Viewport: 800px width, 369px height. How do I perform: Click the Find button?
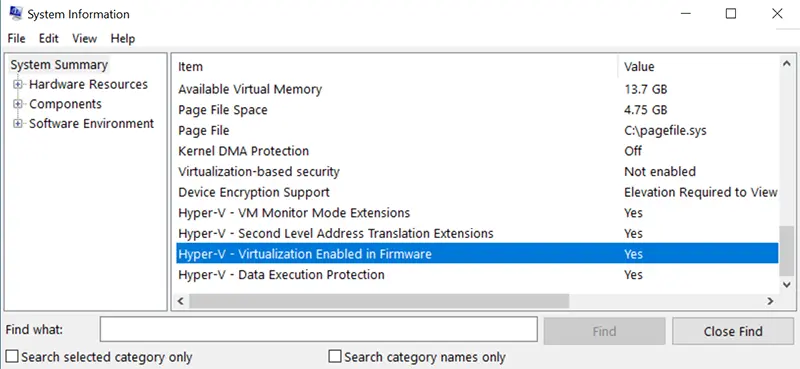(604, 331)
